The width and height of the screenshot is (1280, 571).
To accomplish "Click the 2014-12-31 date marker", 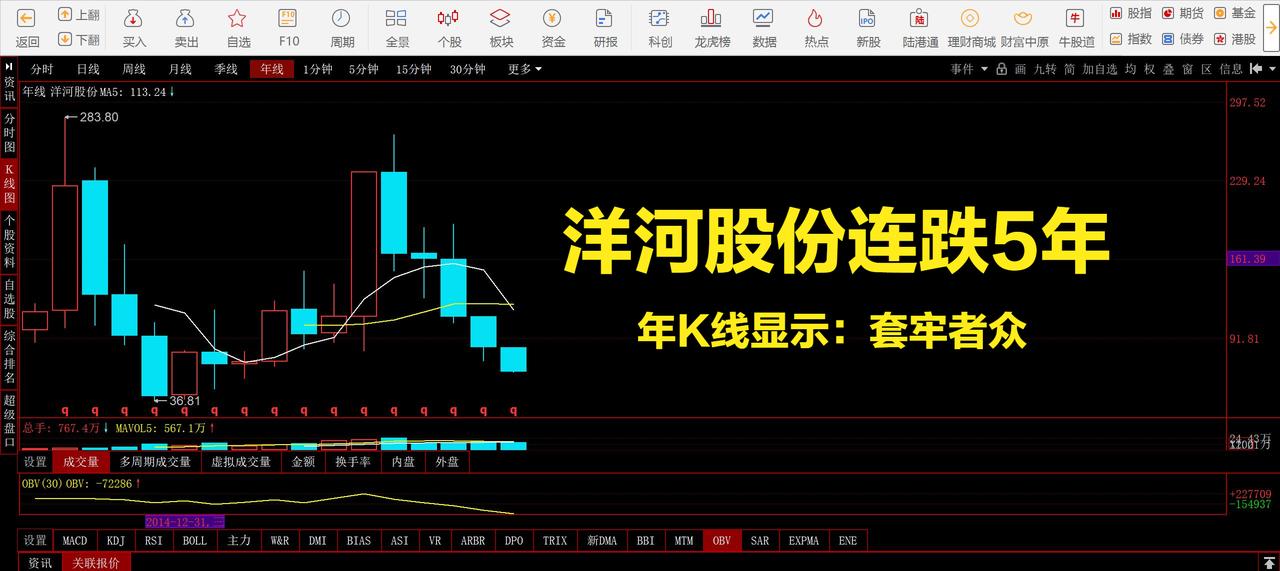I will point(185,522).
